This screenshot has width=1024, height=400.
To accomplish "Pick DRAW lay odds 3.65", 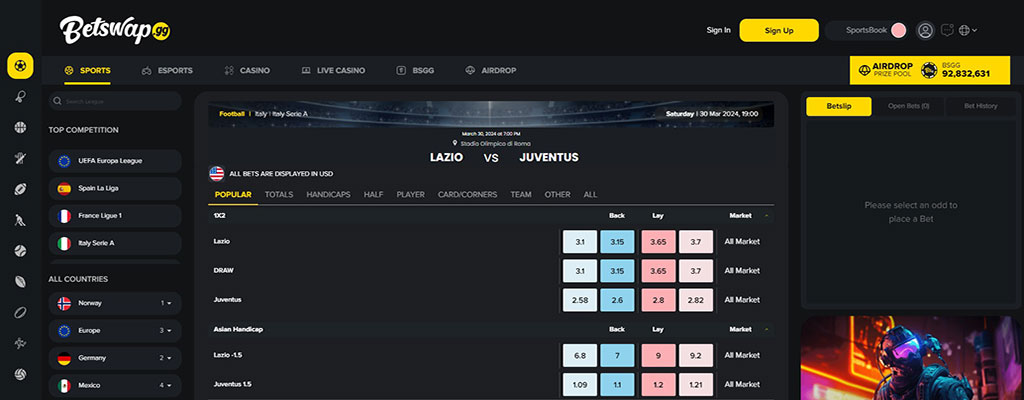I will pyautogui.click(x=658, y=271).
